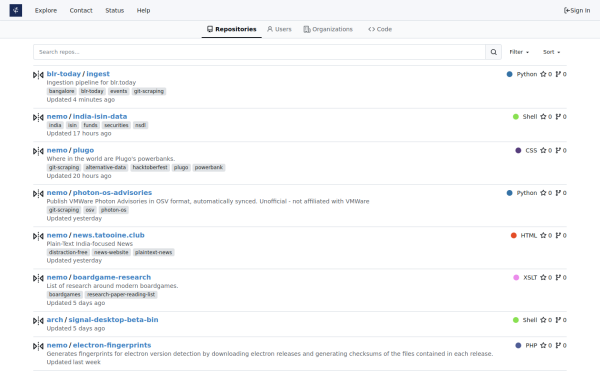Image resolution: width=600 pixels, height=375 pixels.
Task: Click the search magnifier button
Action: point(494,52)
